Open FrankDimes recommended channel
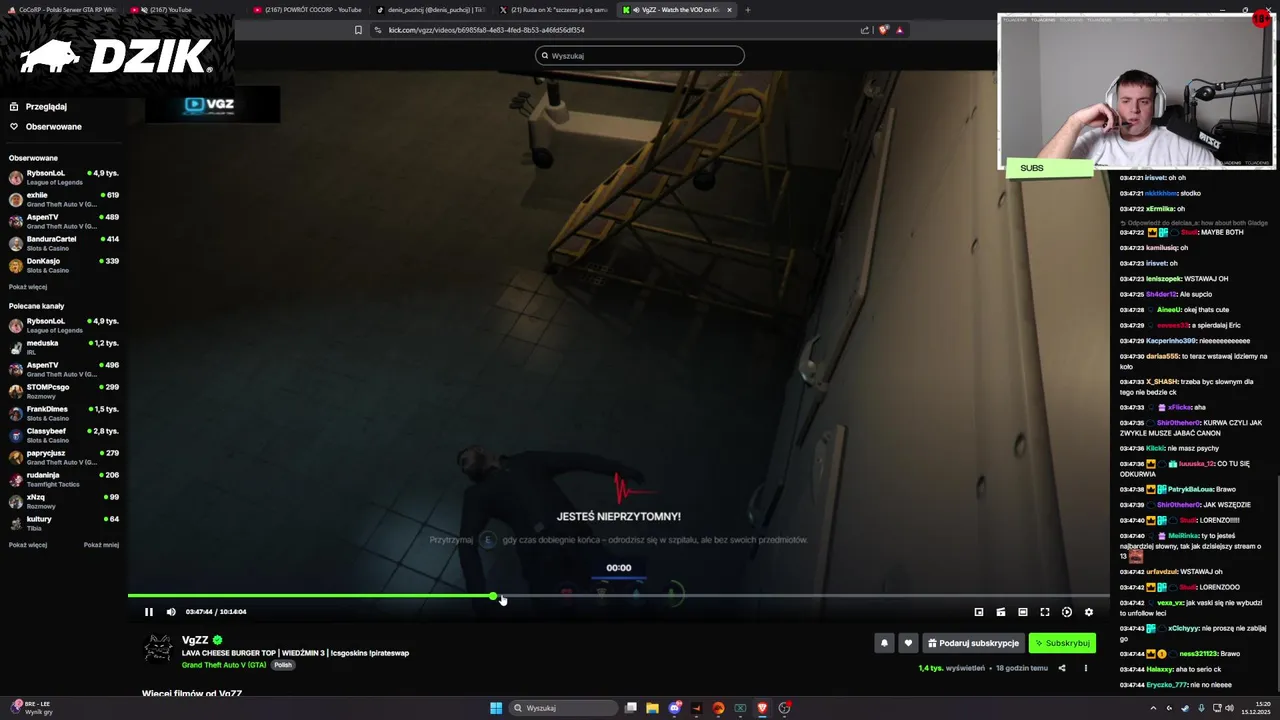 pyautogui.click(x=64, y=414)
